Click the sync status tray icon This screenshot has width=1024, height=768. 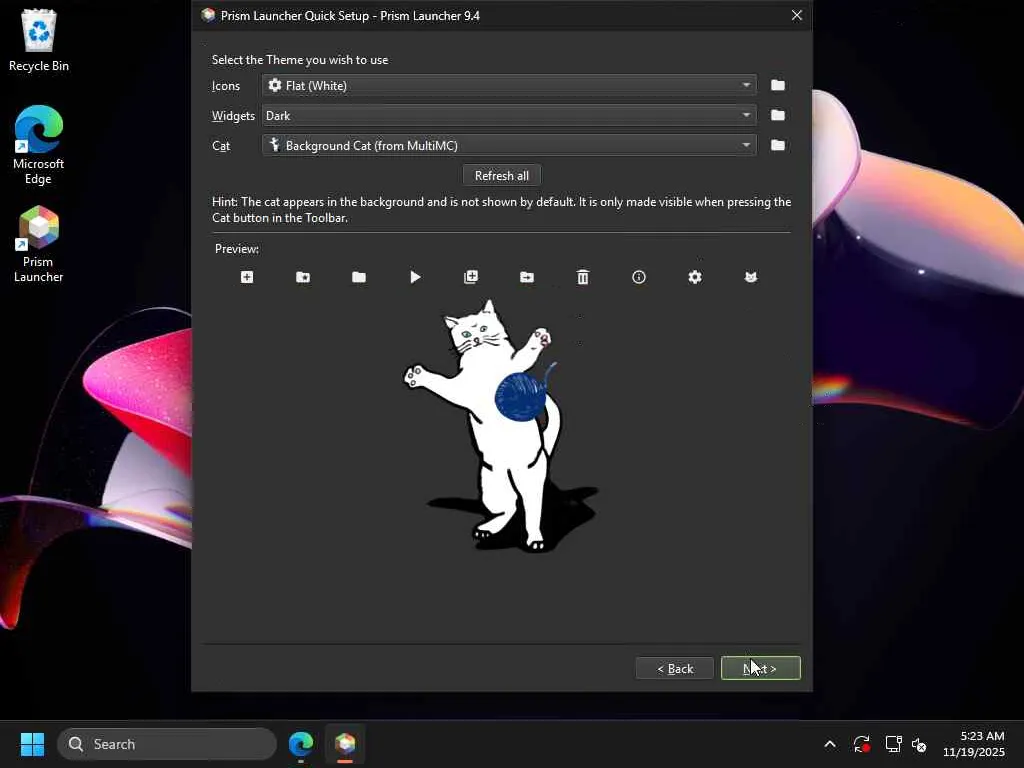click(861, 744)
